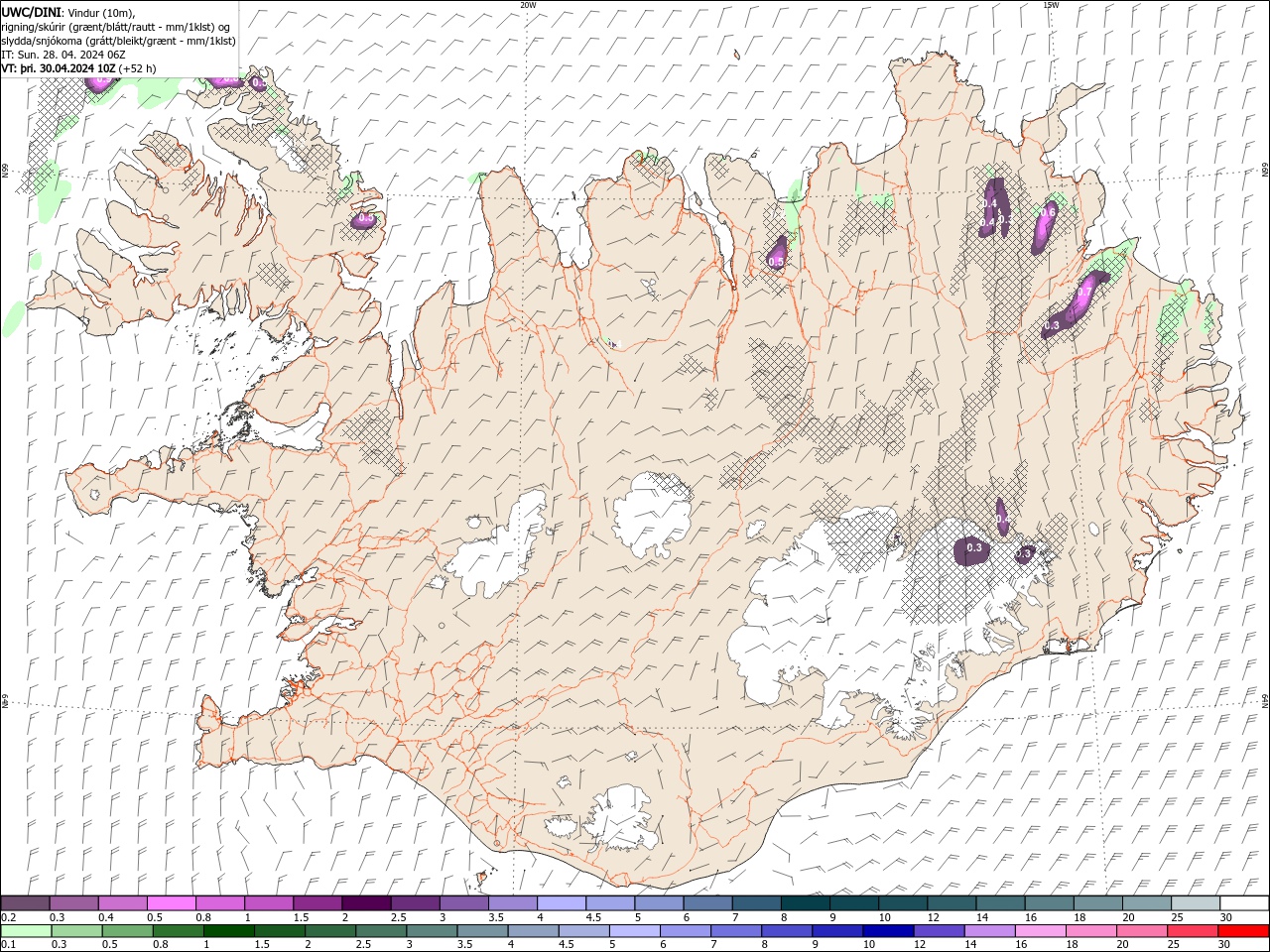Click the 0.3 value on the largest dark purple patch
This screenshot has width=1270, height=952.
tap(974, 547)
